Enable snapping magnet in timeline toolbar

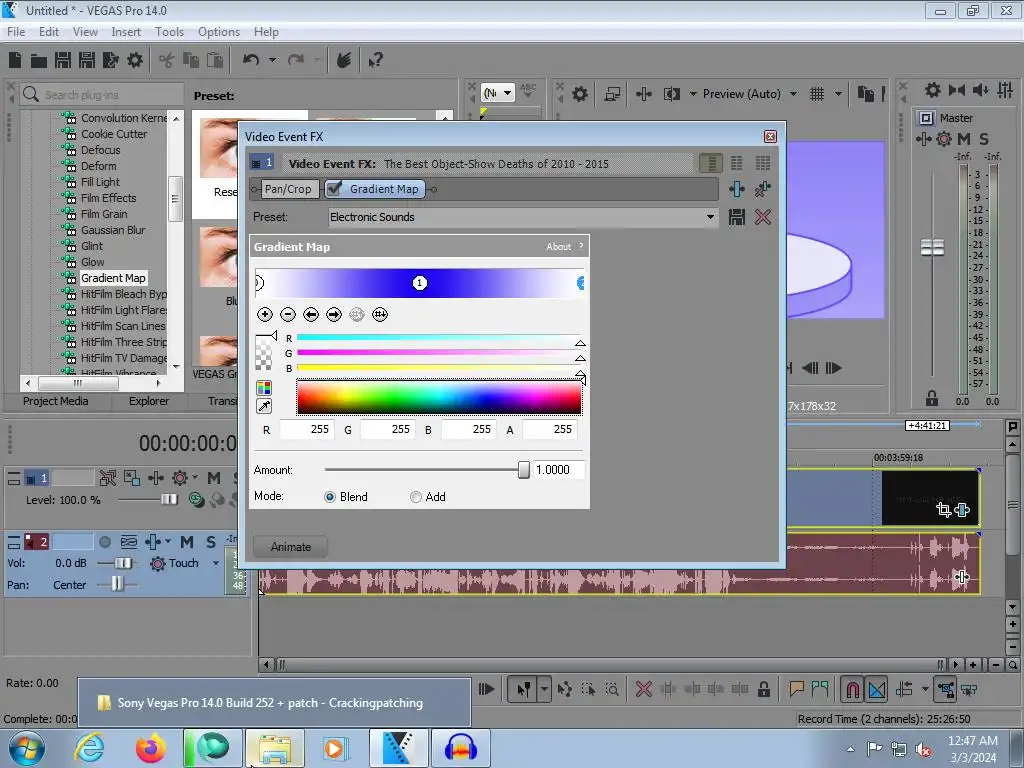pyautogui.click(x=852, y=690)
